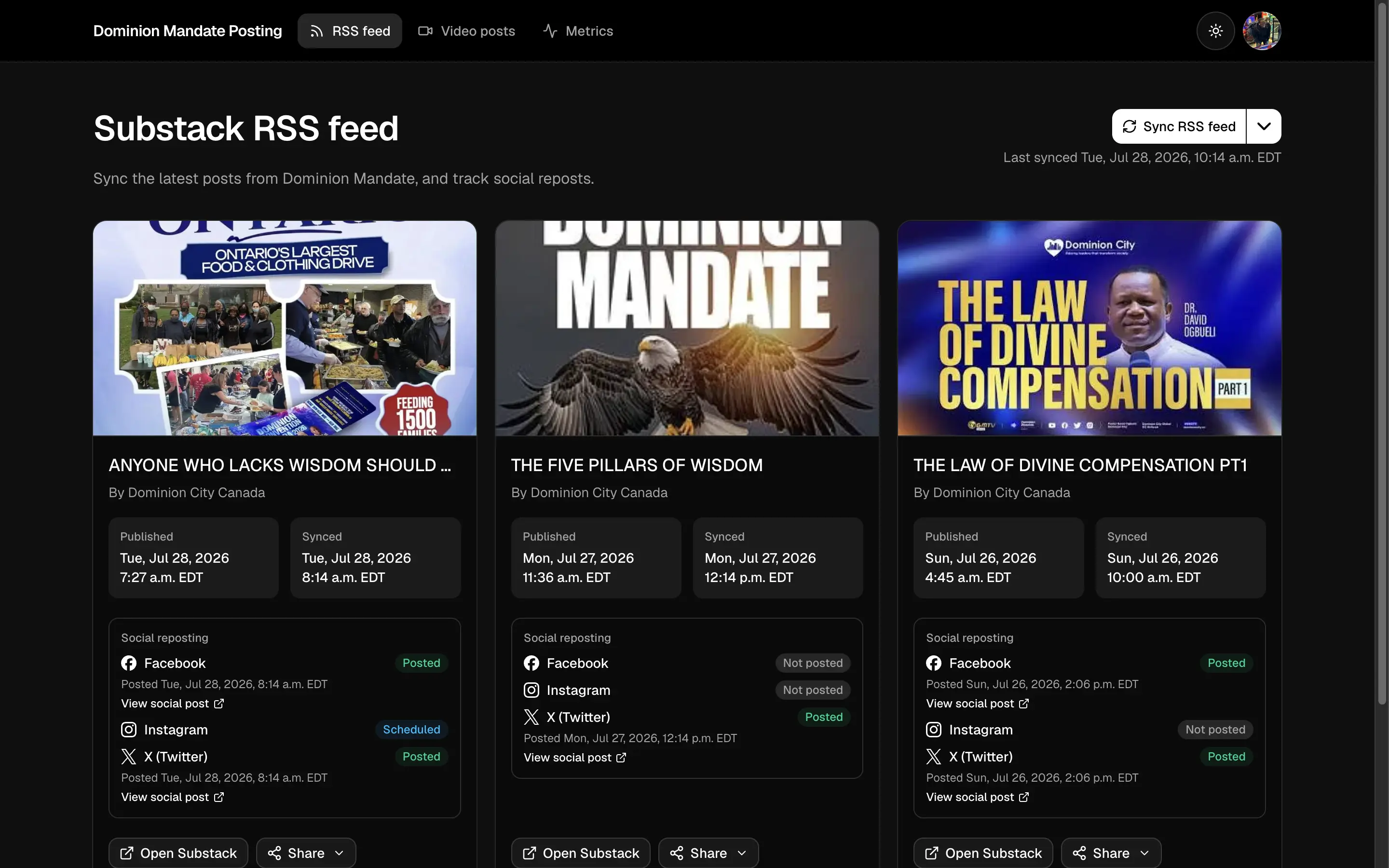View Facebook social post from Jul 28 8:14 a.m.
This screenshot has height=868, width=1389.
[172, 703]
